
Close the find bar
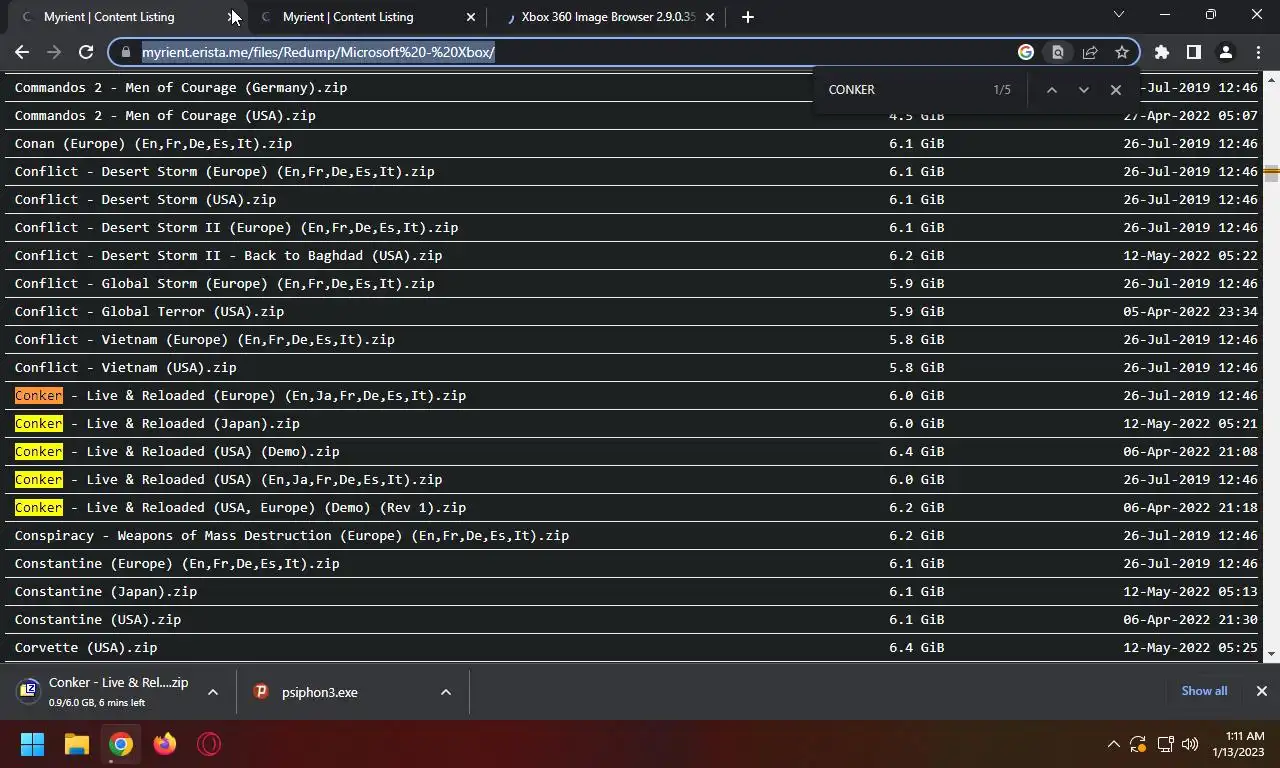[x=1115, y=90]
